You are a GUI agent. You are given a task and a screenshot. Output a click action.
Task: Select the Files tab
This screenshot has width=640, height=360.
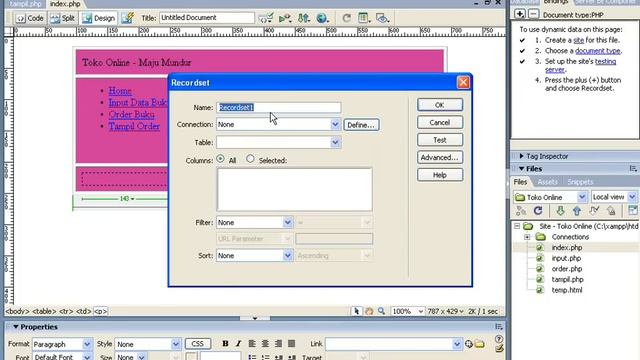[520, 182]
